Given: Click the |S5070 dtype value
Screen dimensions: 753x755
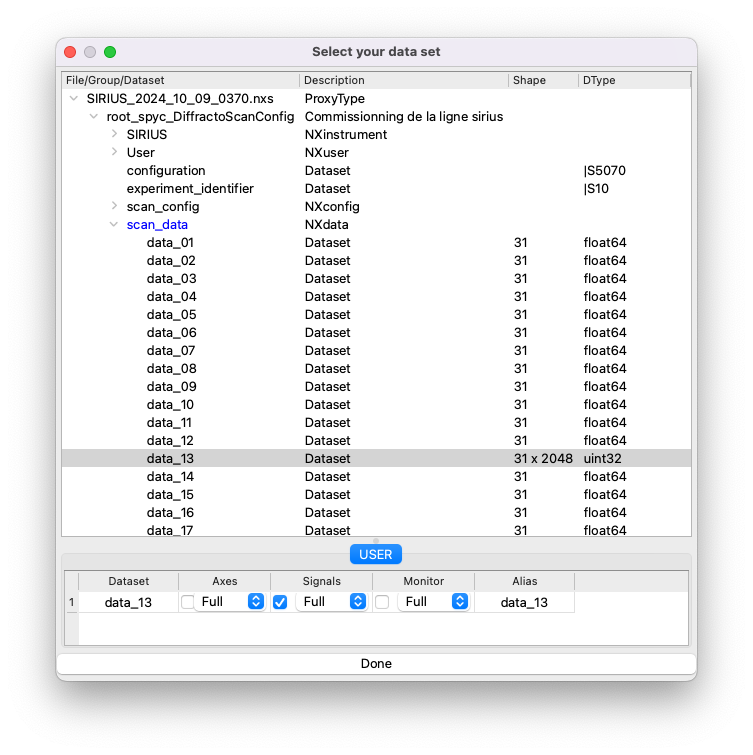Looking at the screenshot, I should [x=604, y=170].
